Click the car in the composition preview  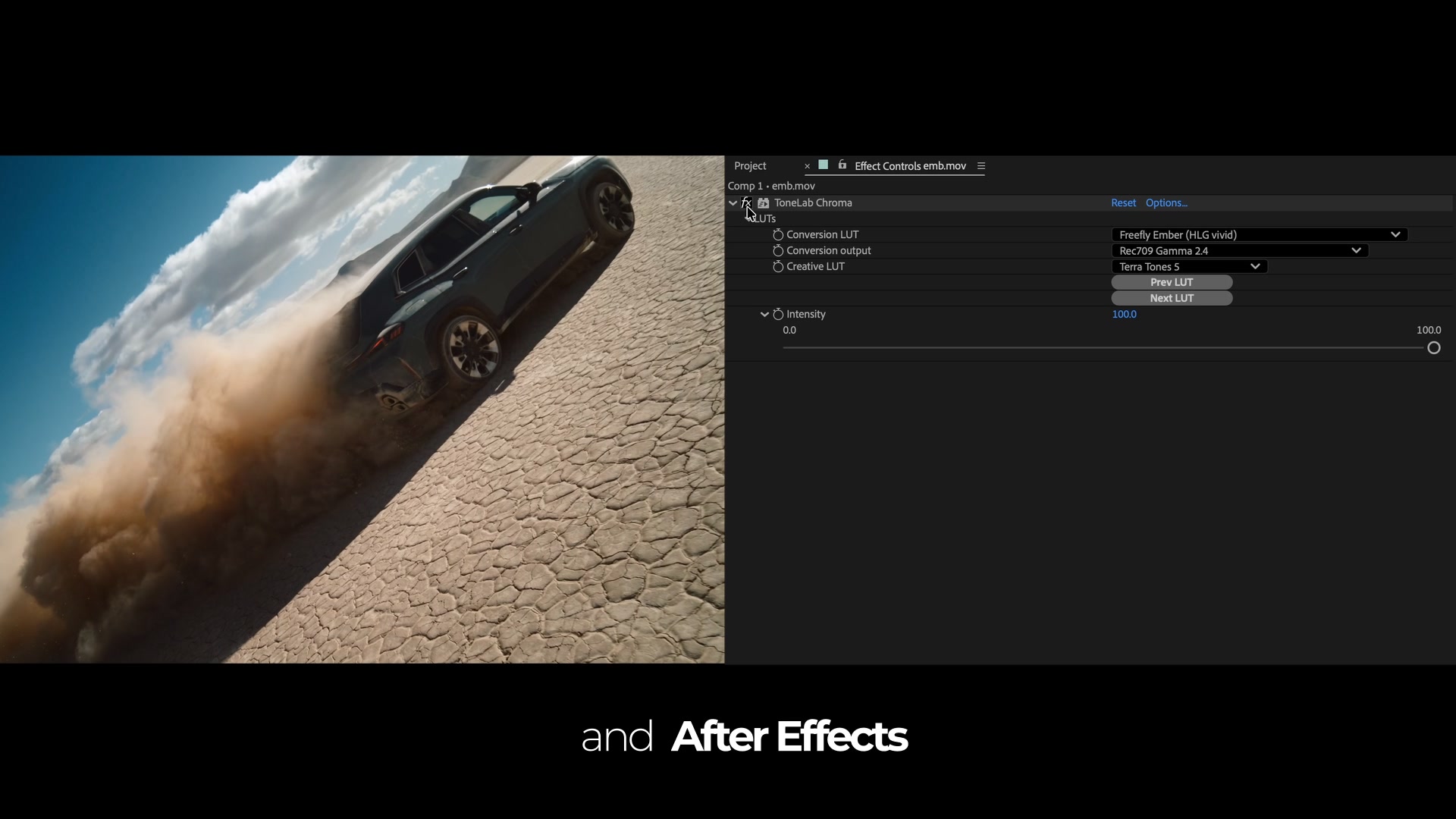click(485, 281)
